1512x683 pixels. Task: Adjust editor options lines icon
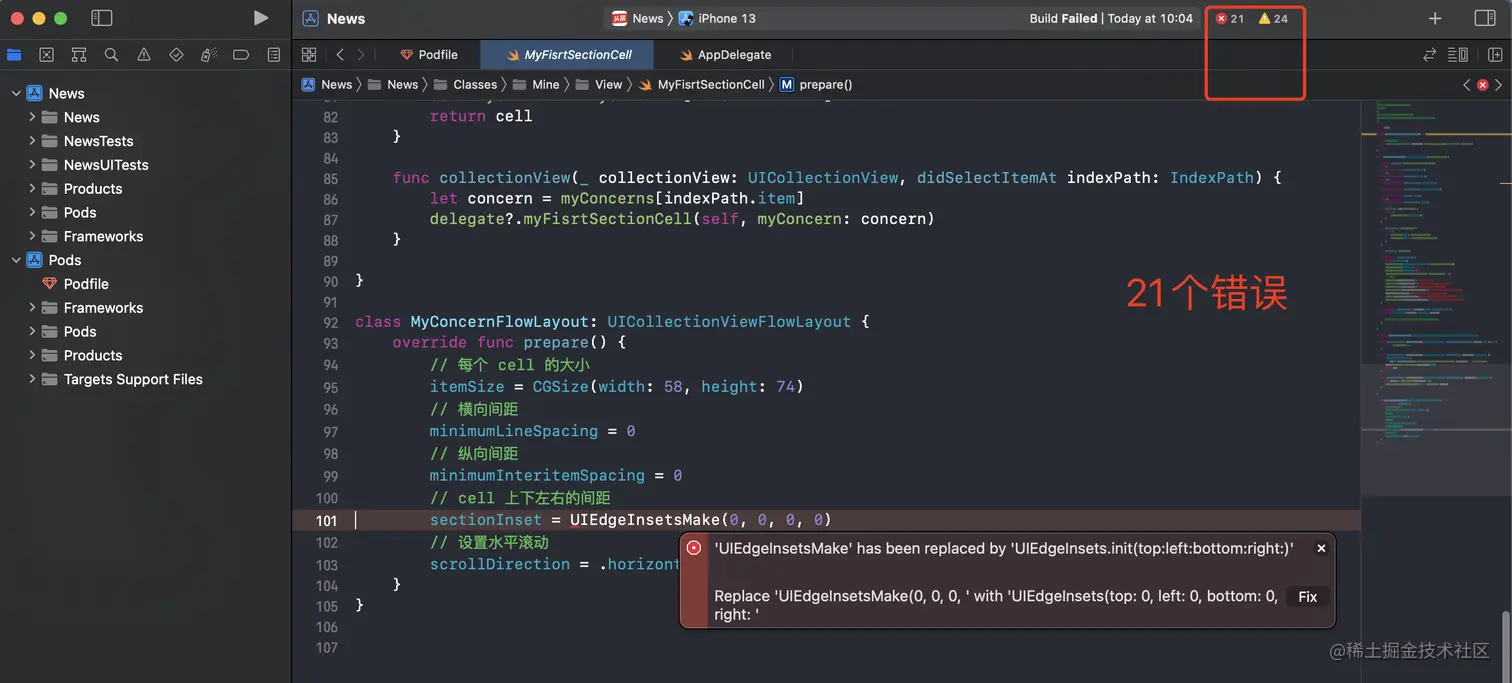coord(1458,55)
